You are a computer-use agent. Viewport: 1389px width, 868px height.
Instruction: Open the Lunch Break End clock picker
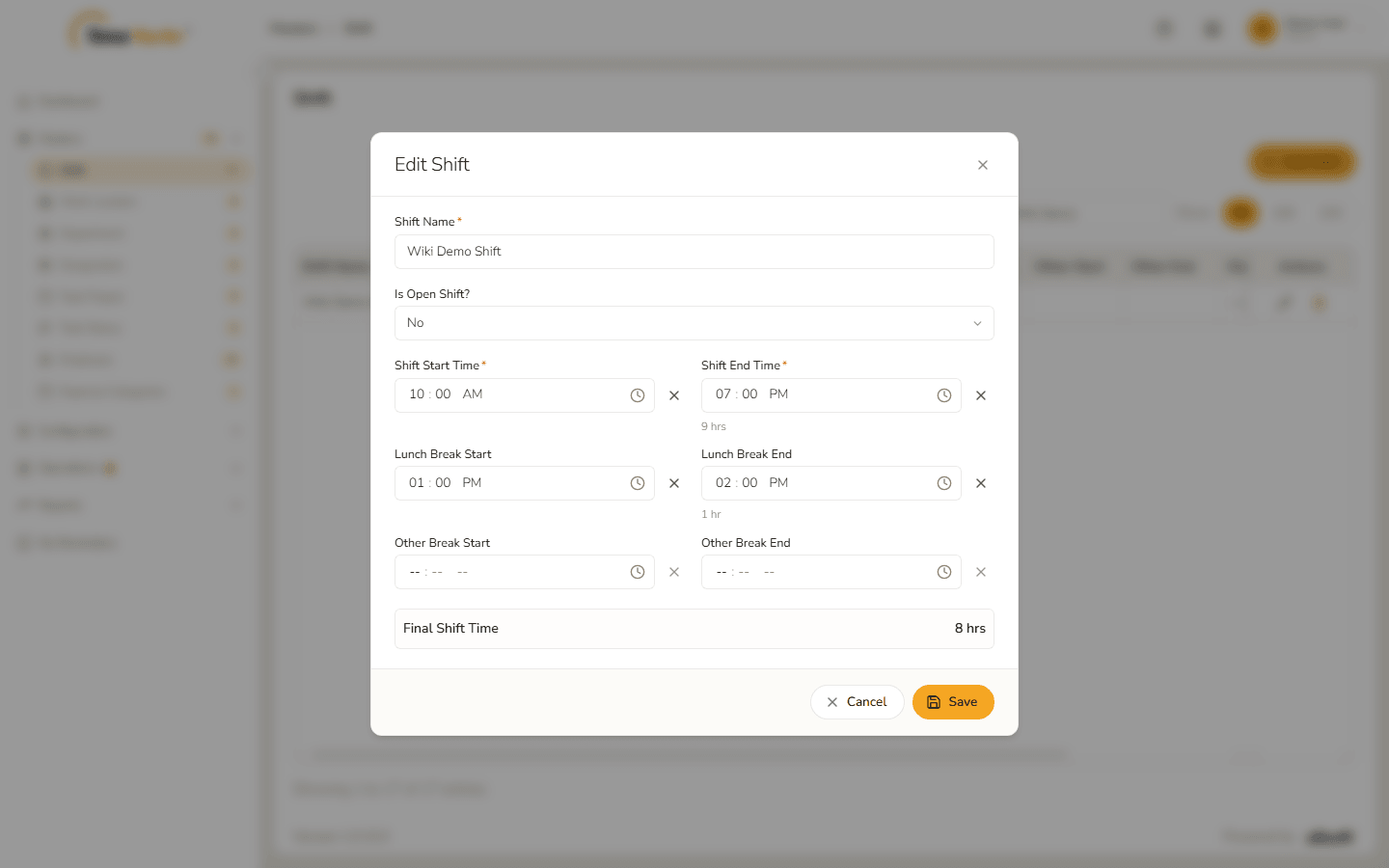(944, 483)
